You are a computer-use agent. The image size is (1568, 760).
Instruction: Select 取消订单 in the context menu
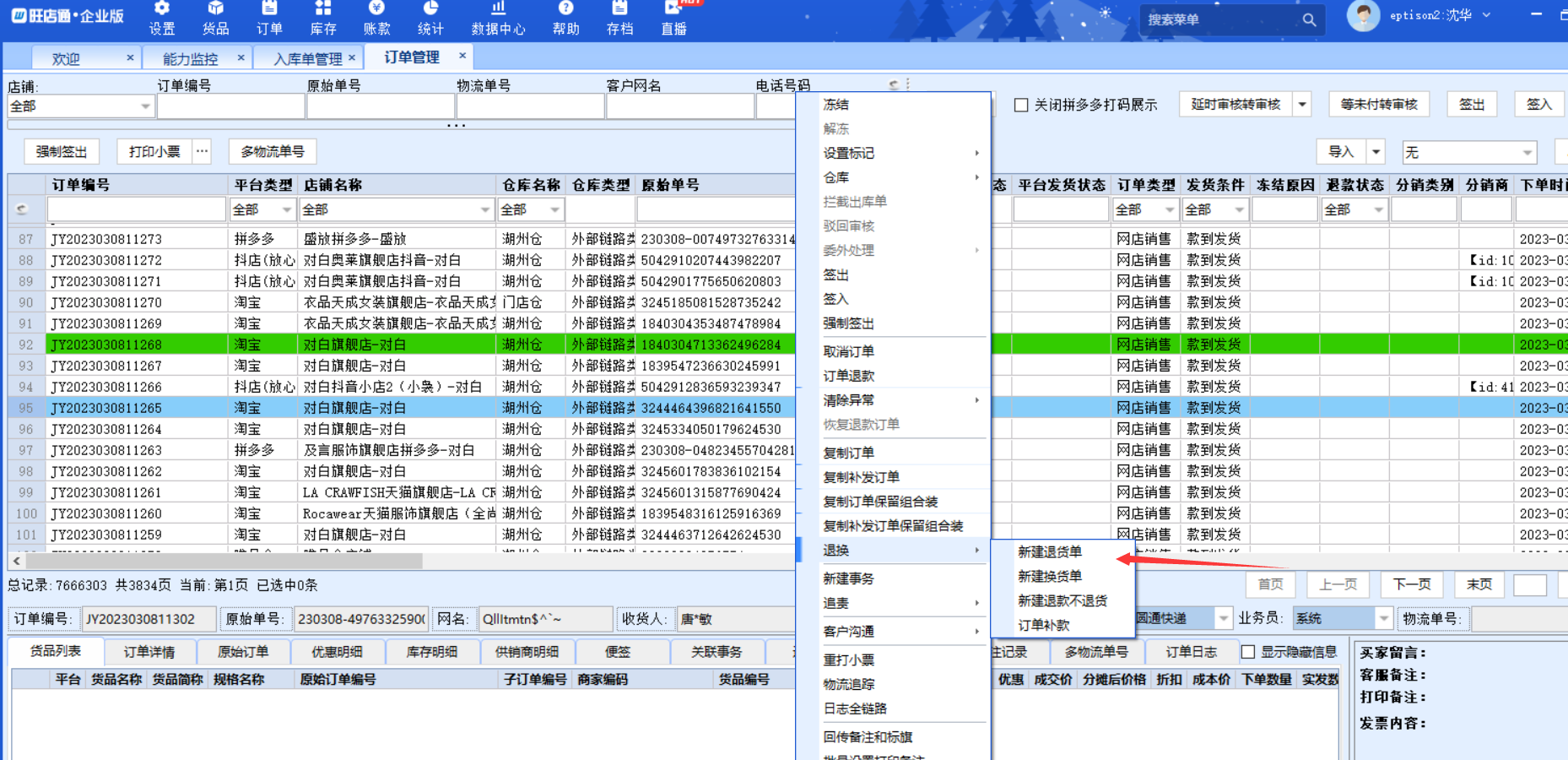(x=848, y=351)
